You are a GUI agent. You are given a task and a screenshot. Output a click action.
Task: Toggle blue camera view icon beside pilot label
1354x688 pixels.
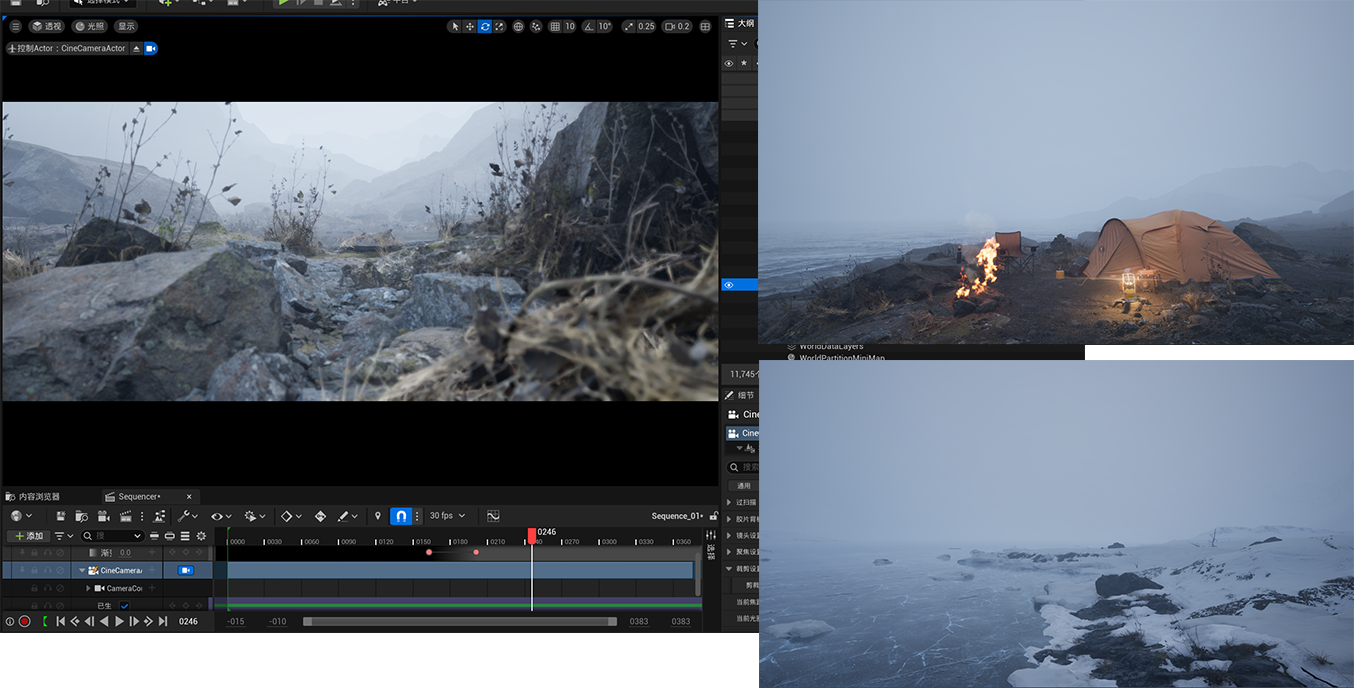151,48
